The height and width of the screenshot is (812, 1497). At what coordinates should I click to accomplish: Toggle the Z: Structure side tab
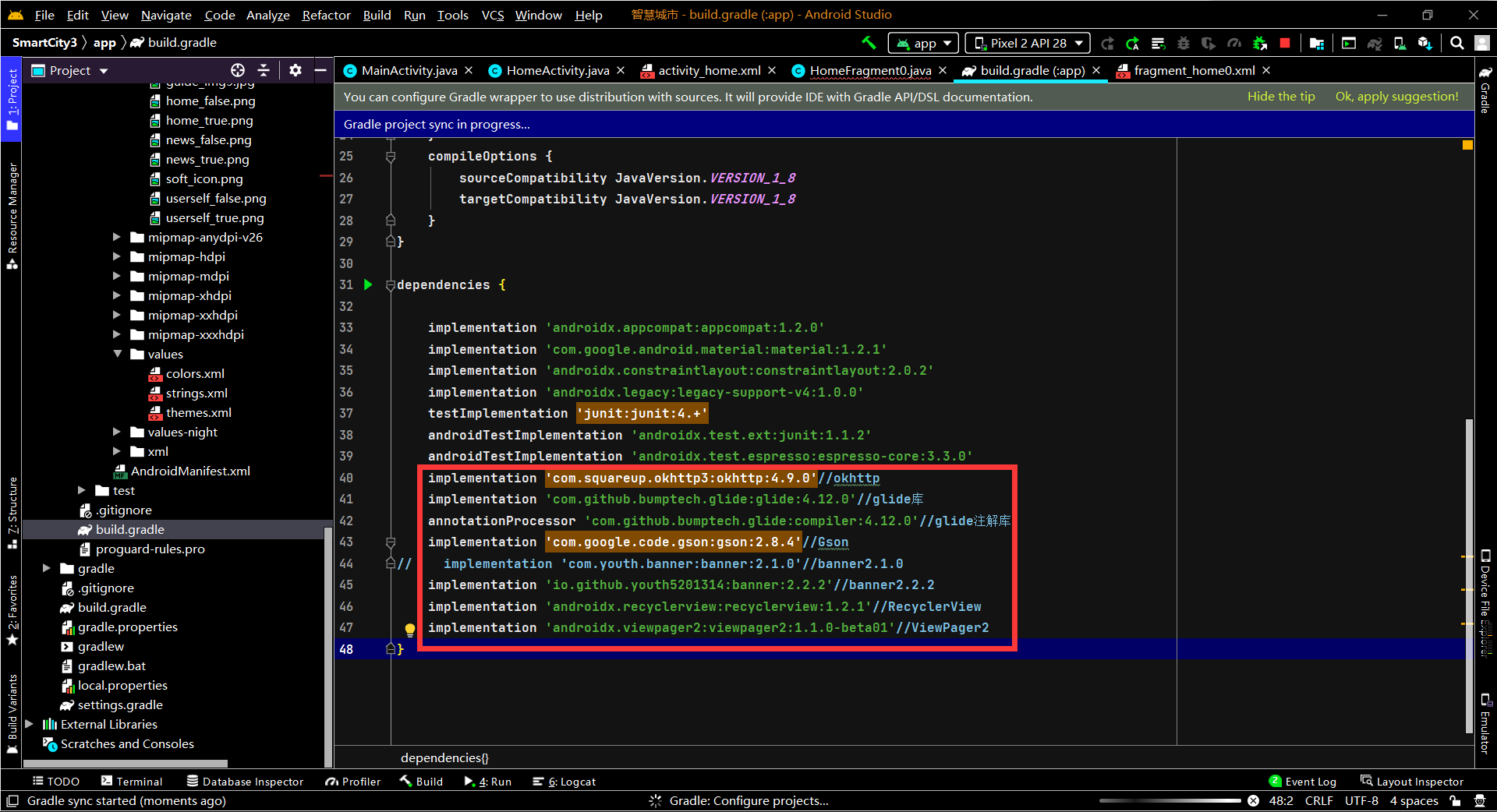12,513
